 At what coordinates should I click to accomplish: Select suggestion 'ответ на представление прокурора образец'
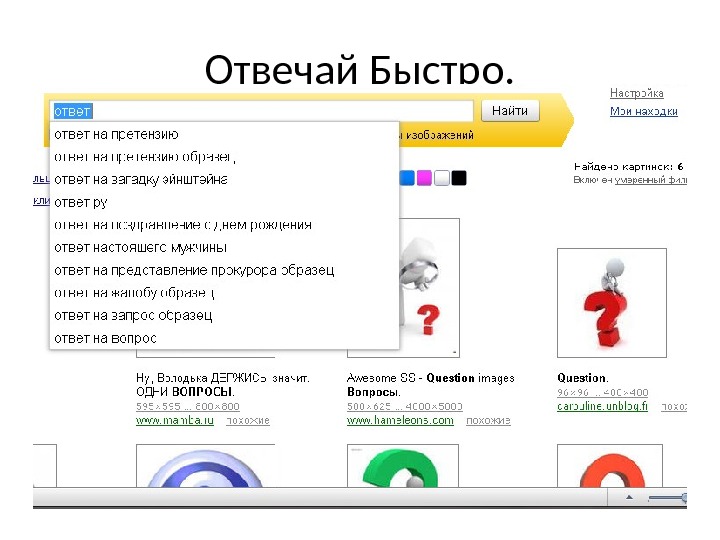[224, 270]
